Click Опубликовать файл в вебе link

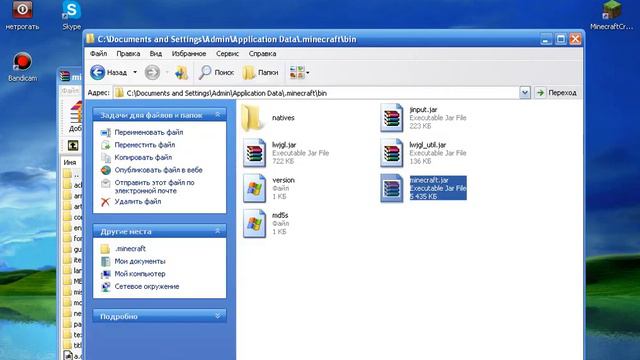(x=158, y=170)
